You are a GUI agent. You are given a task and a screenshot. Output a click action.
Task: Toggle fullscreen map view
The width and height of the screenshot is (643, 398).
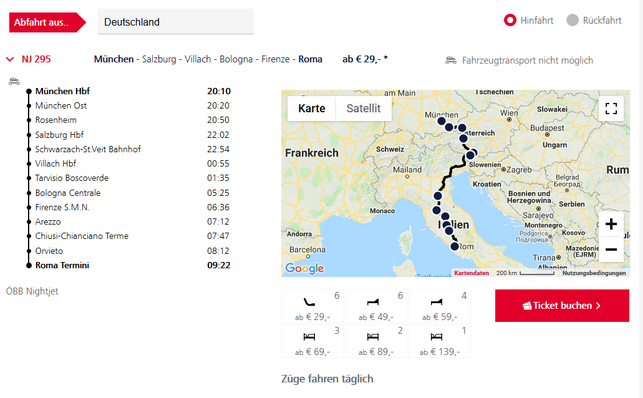click(x=611, y=108)
